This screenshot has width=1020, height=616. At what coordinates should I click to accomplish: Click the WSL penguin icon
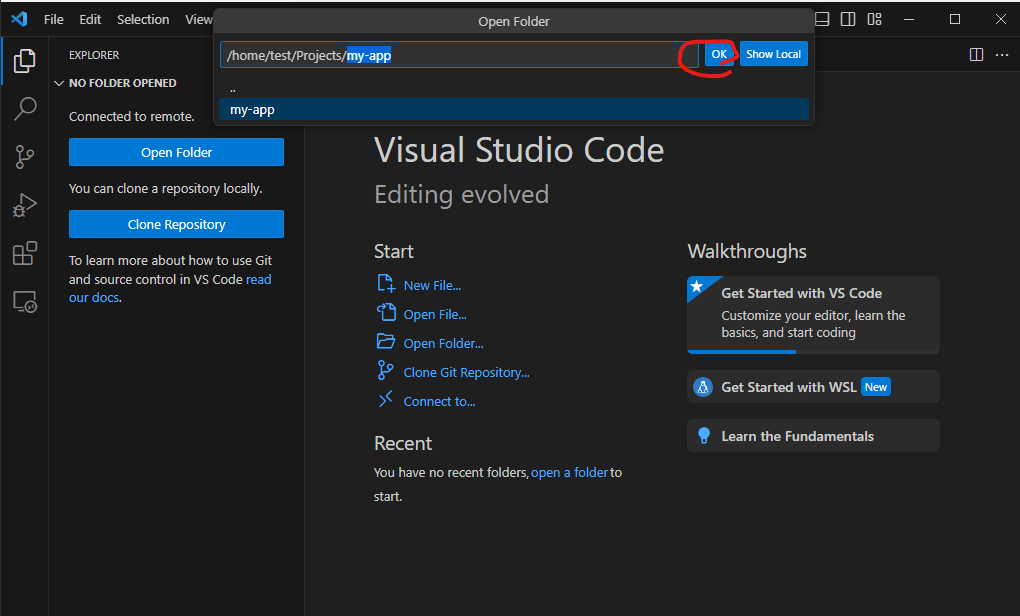703,387
